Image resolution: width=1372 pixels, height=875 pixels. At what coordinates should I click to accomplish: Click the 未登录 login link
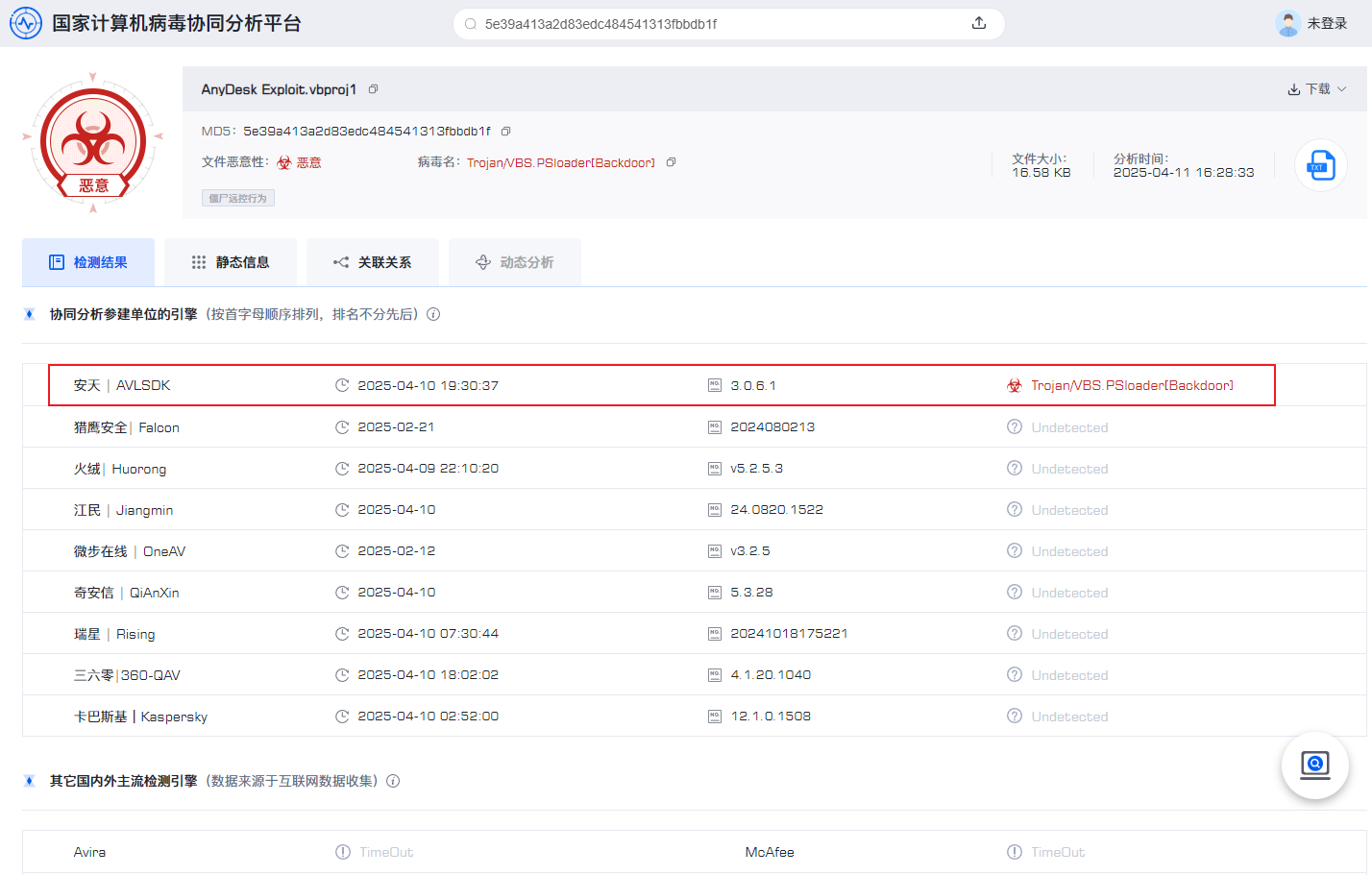point(1327,24)
